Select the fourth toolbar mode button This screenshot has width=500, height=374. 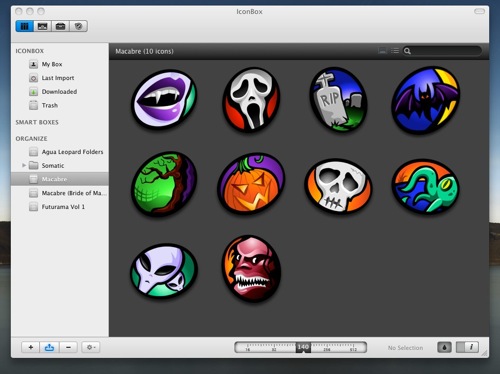[79, 26]
